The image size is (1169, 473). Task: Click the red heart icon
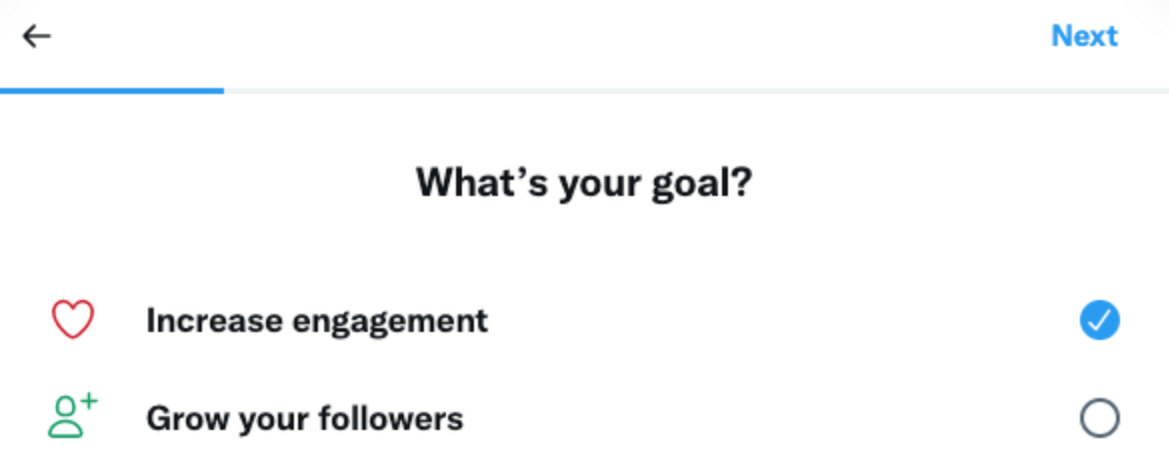pos(72,321)
